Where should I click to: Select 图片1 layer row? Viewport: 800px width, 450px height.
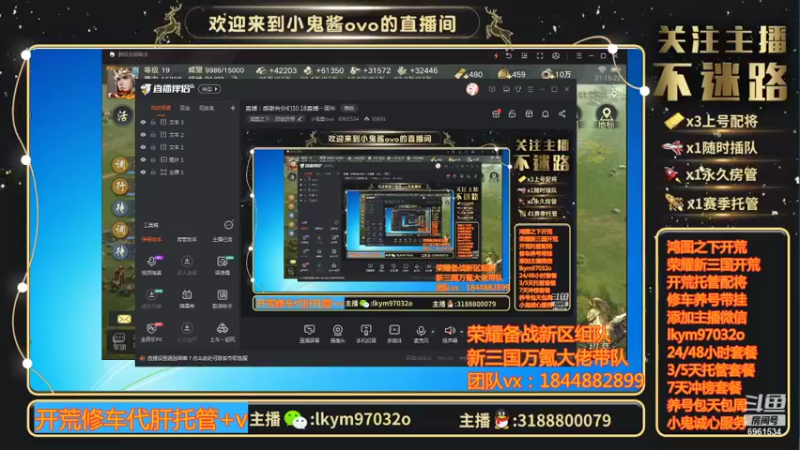pos(187,160)
